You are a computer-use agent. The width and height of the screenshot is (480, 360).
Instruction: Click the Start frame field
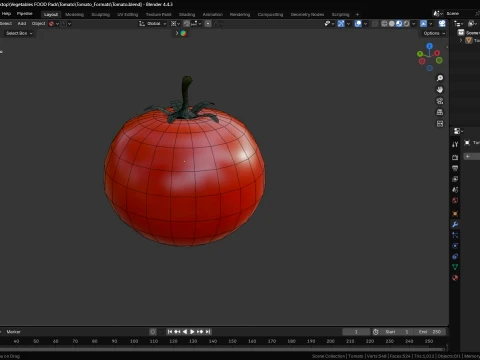click(397, 332)
